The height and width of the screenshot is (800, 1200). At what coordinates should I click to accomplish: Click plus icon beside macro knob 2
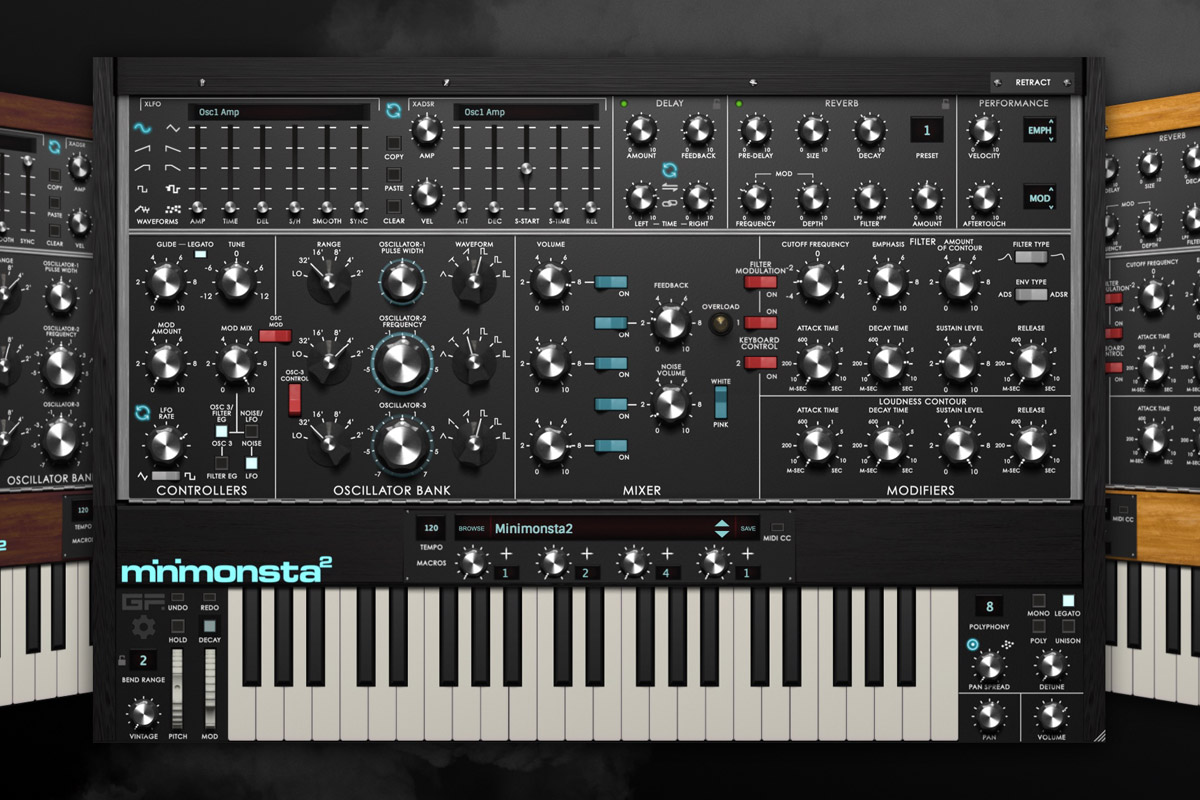pyautogui.click(x=586, y=554)
